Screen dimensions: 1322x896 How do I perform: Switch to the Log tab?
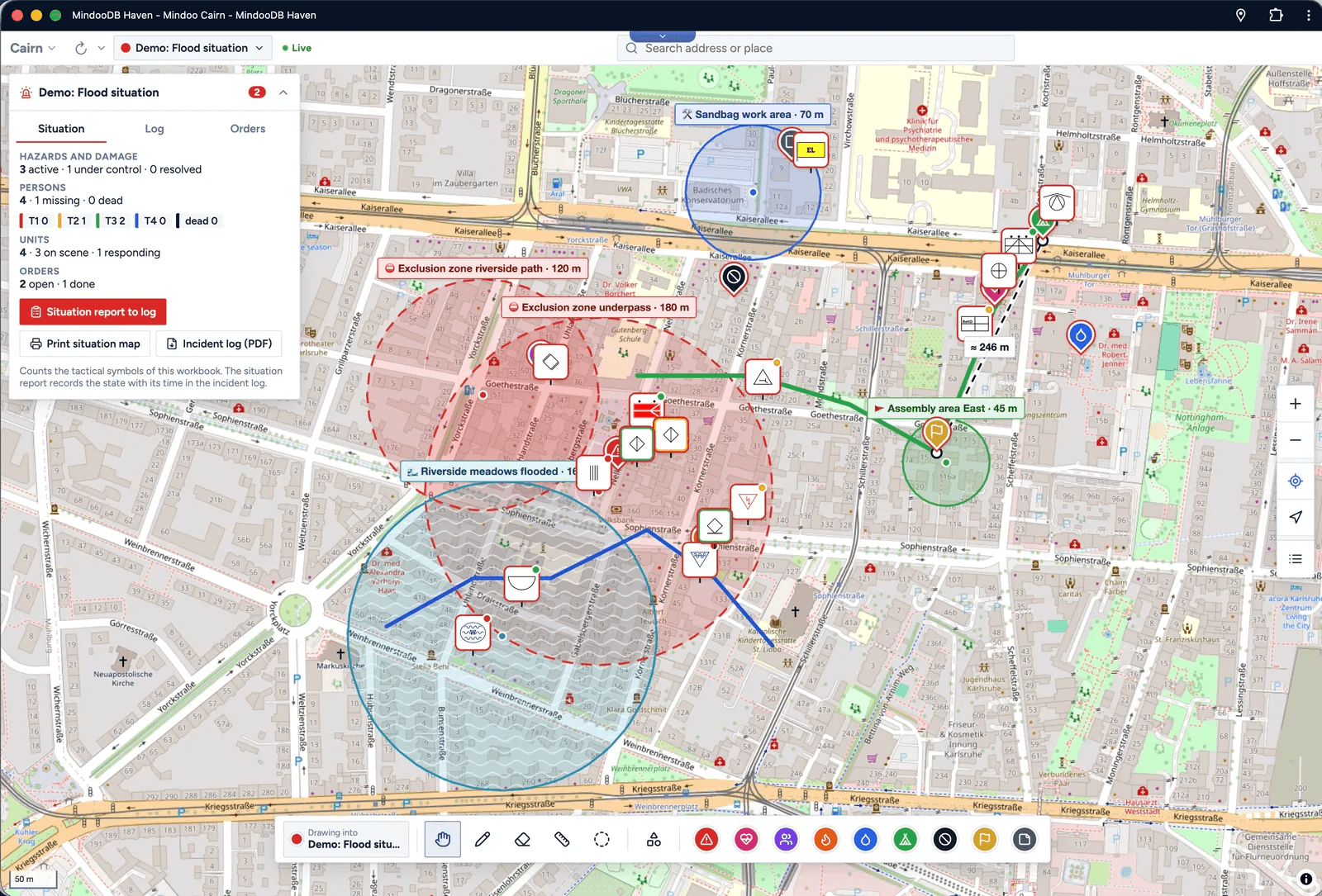tap(155, 129)
